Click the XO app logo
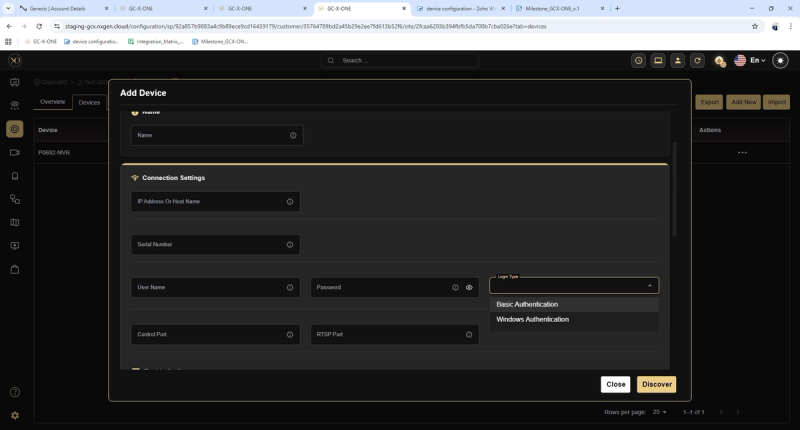Viewport: 800px width, 430px height. [x=15, y=60]
